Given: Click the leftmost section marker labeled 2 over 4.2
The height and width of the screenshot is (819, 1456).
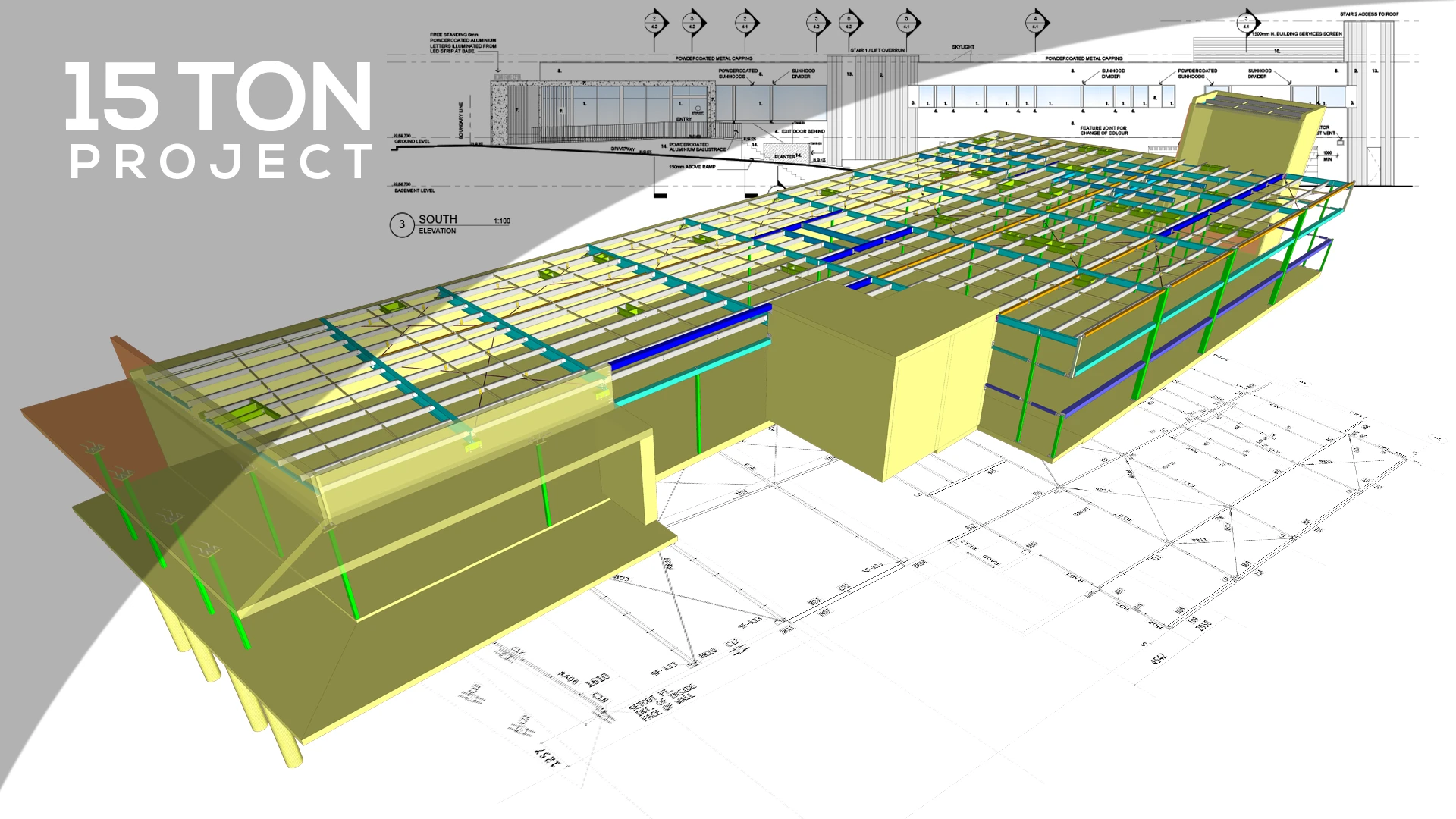Looking at the screenshot, I should point(654,23).
